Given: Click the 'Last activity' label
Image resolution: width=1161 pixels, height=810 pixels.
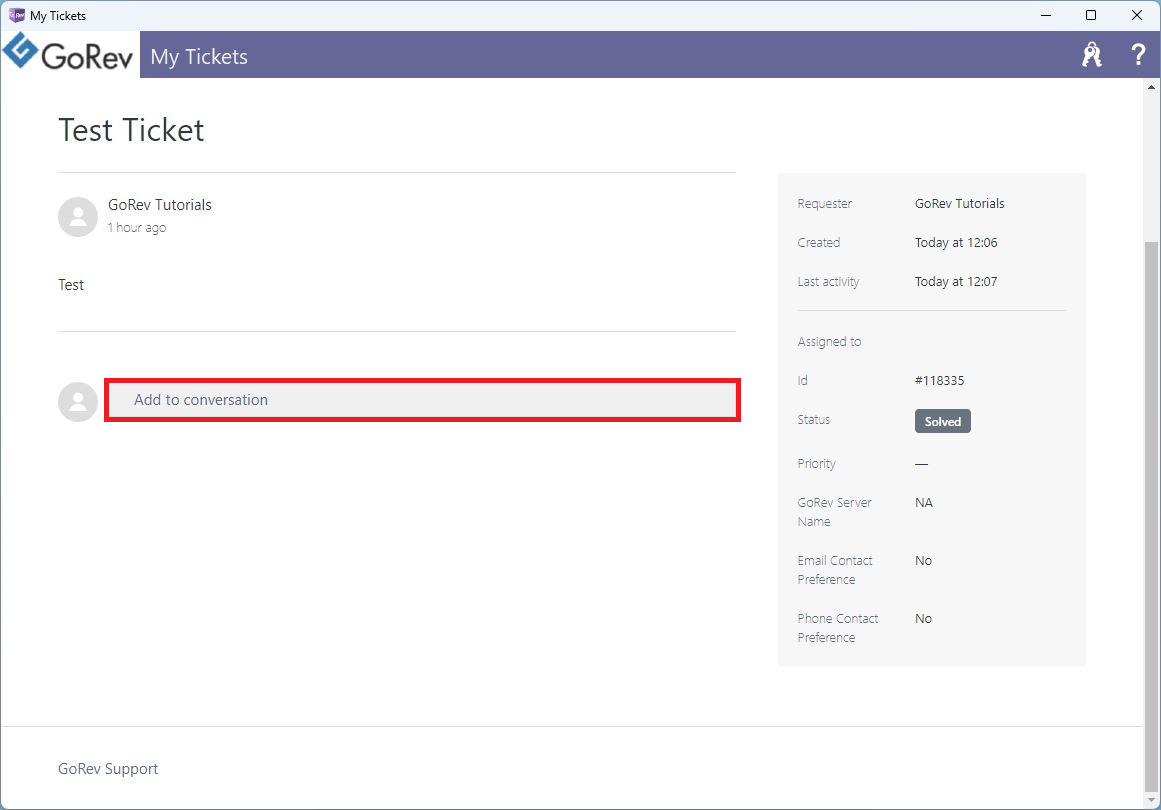Looking at the screenshot, I should [x=829, y=282].
